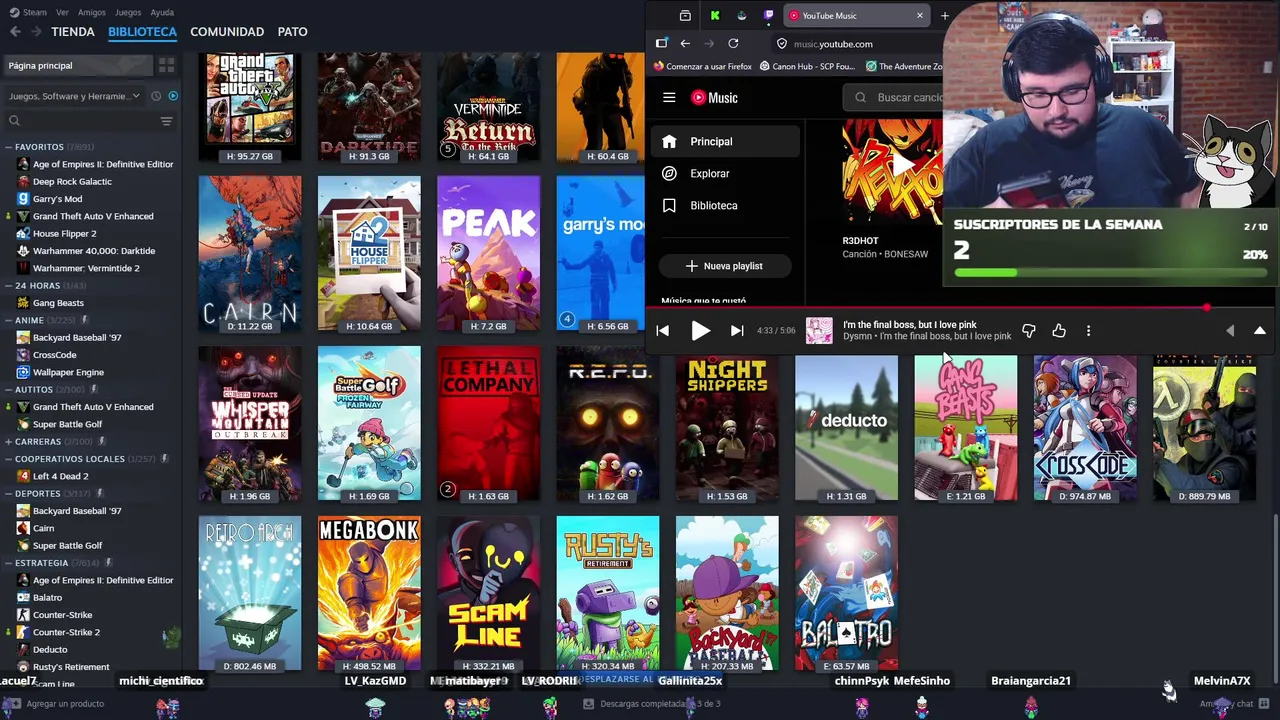The image size is (1280, 720).
Task: Collapse the FAVORITOS collection
Action: point(9,147)
